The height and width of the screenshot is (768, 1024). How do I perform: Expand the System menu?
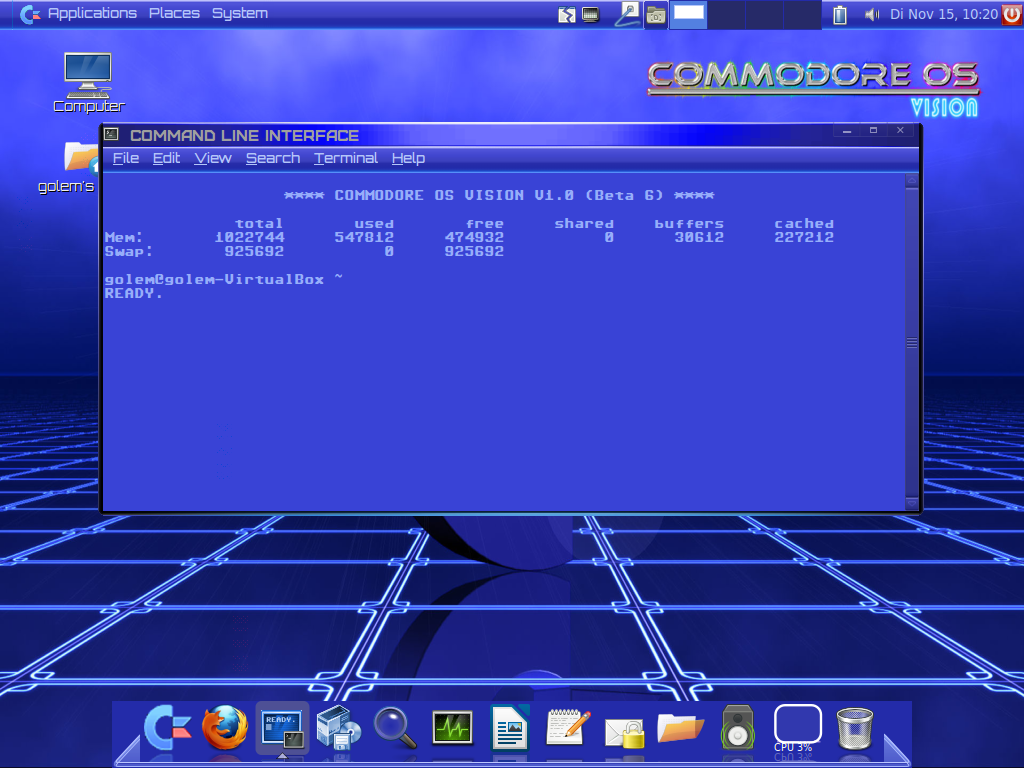(x=240, y=14)
